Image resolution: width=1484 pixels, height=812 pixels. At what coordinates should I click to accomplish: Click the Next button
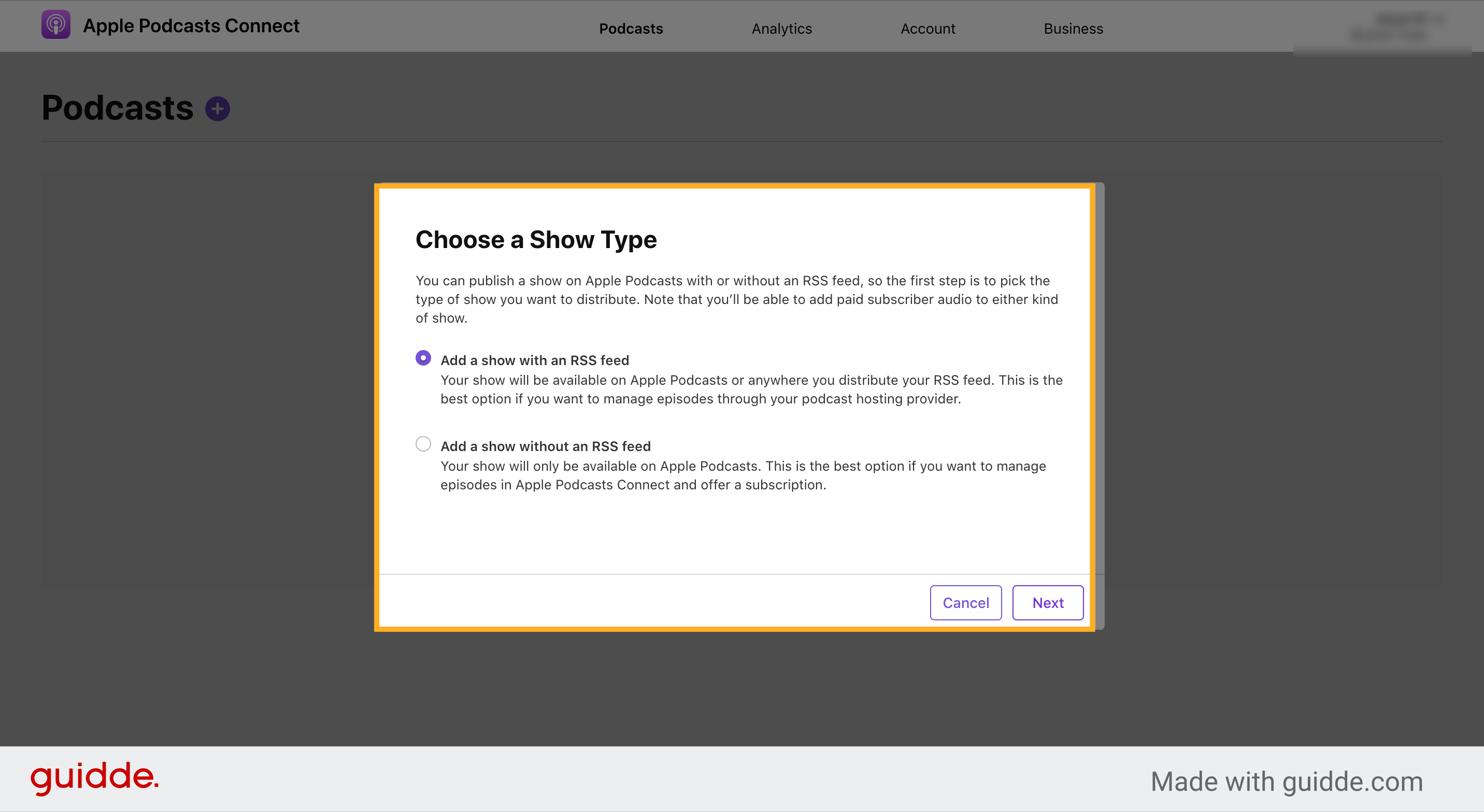(1048, 602)
